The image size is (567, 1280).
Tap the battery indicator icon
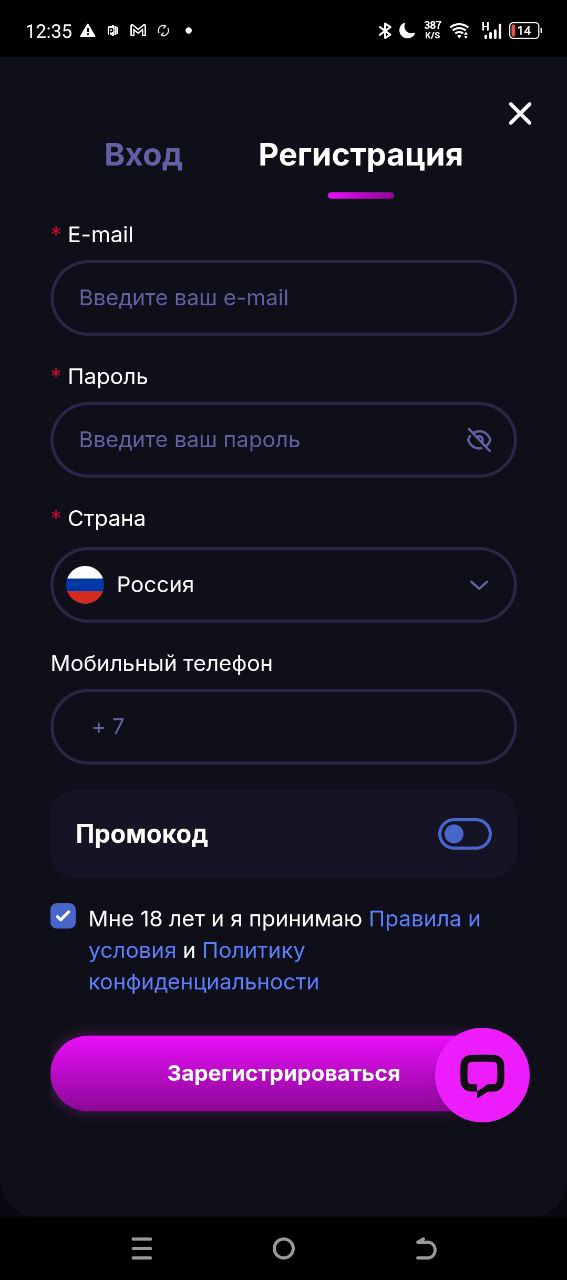coord(525,31)
